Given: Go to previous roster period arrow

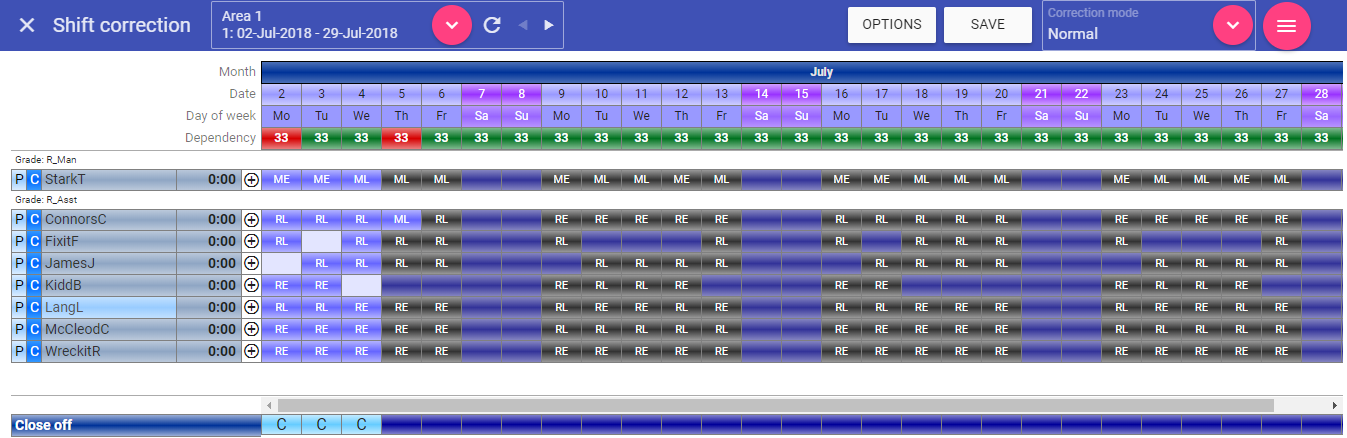Looking at the screenshot, I should click(x=522, y=25).
